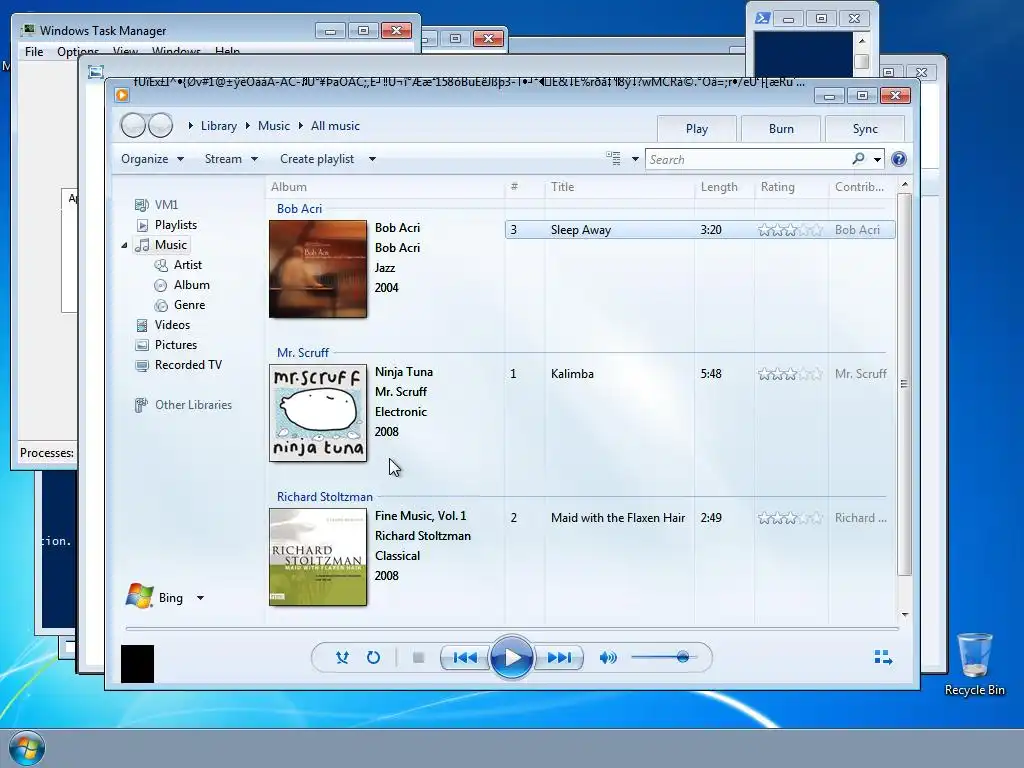Viewport: 1024px width, 768px height.
Task: Select the Fine Music Vol. 1 album cover
Action: [x=318, y=557]
